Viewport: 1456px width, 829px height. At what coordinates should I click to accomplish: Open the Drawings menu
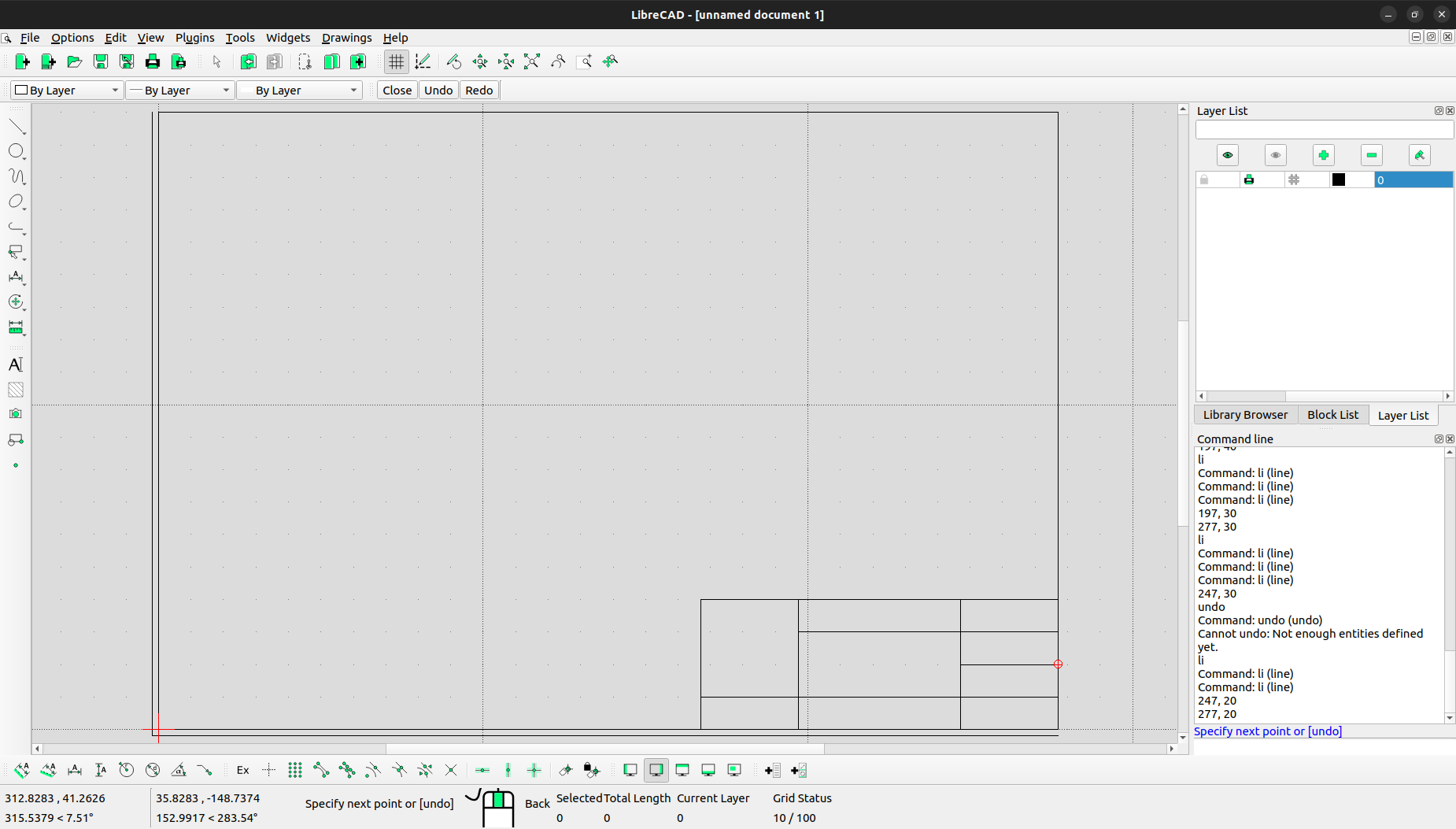(x=346, y=38)
